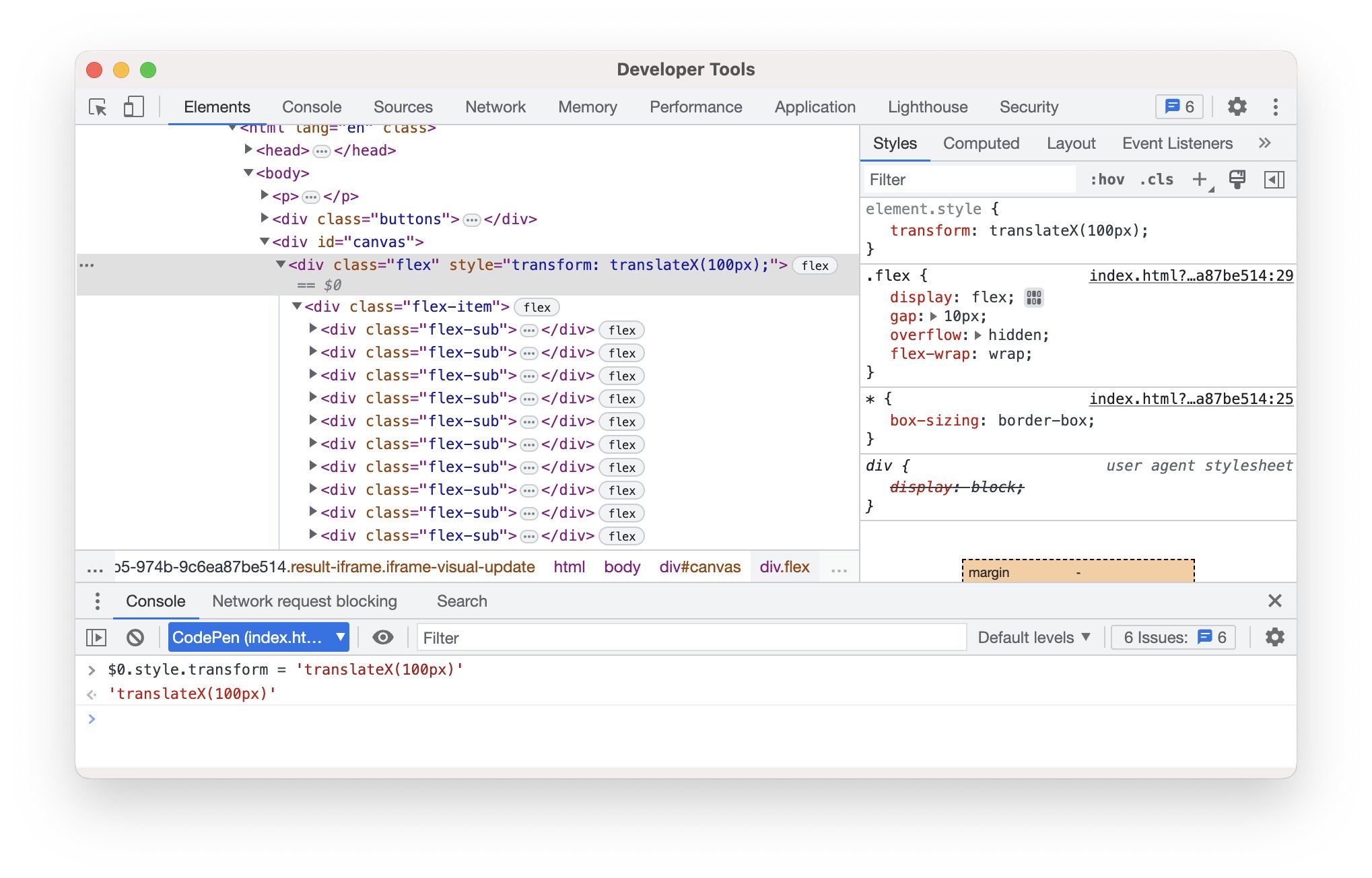Open the Layout tab
This screenshot has height=878, width=1372.
1071,143
